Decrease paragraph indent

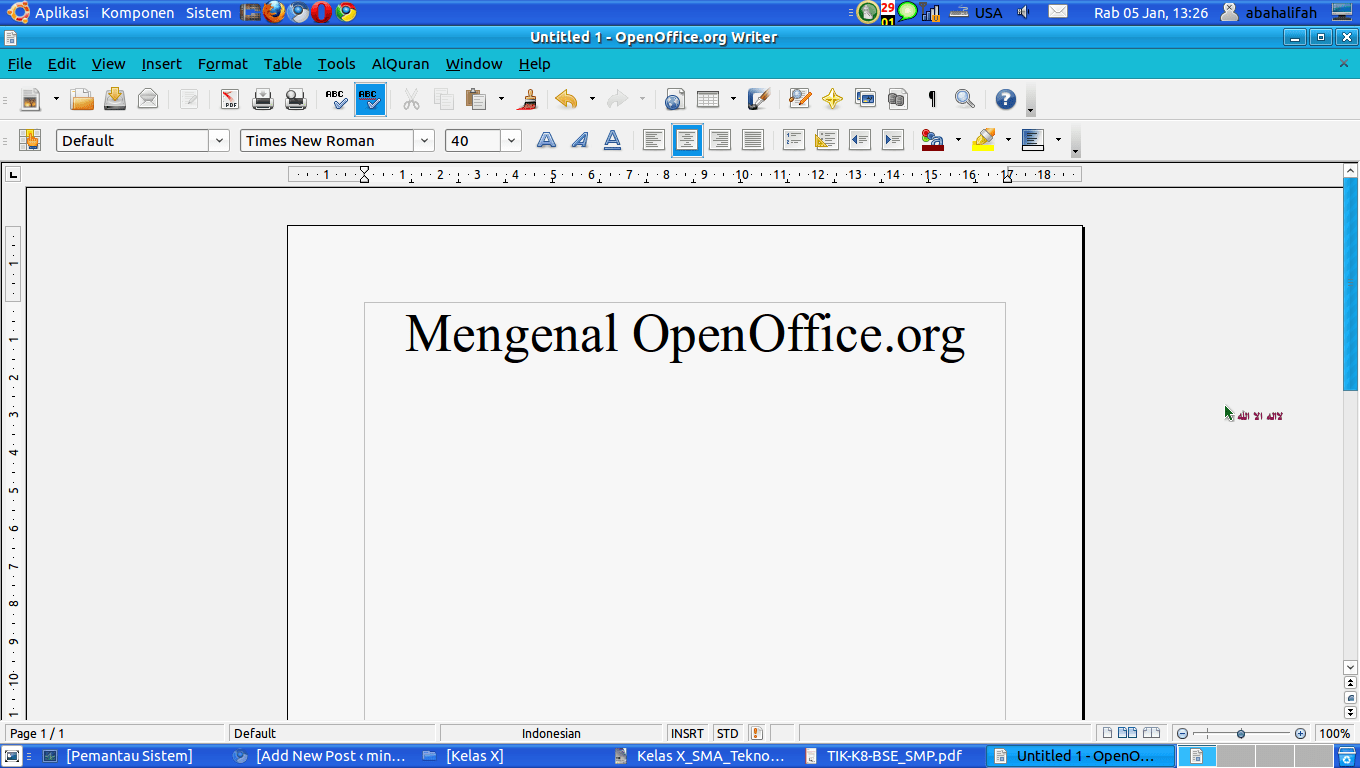point(860,141)
